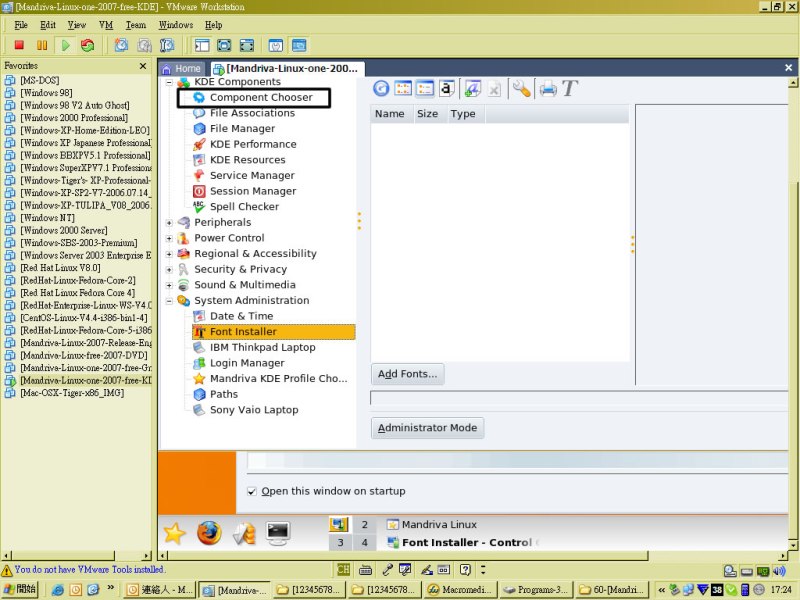Expand the Security & Privacy node
Image resolution: width=800 pixels, height=600 pixels.
coord(169,270)
